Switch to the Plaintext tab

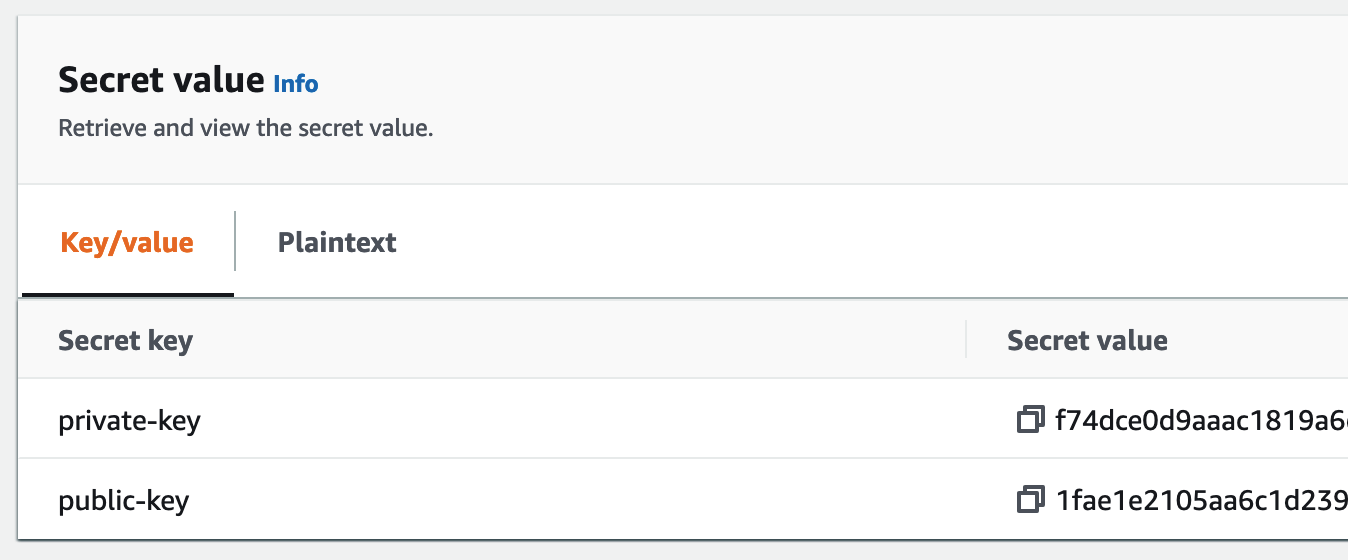[x=337, y=242]
